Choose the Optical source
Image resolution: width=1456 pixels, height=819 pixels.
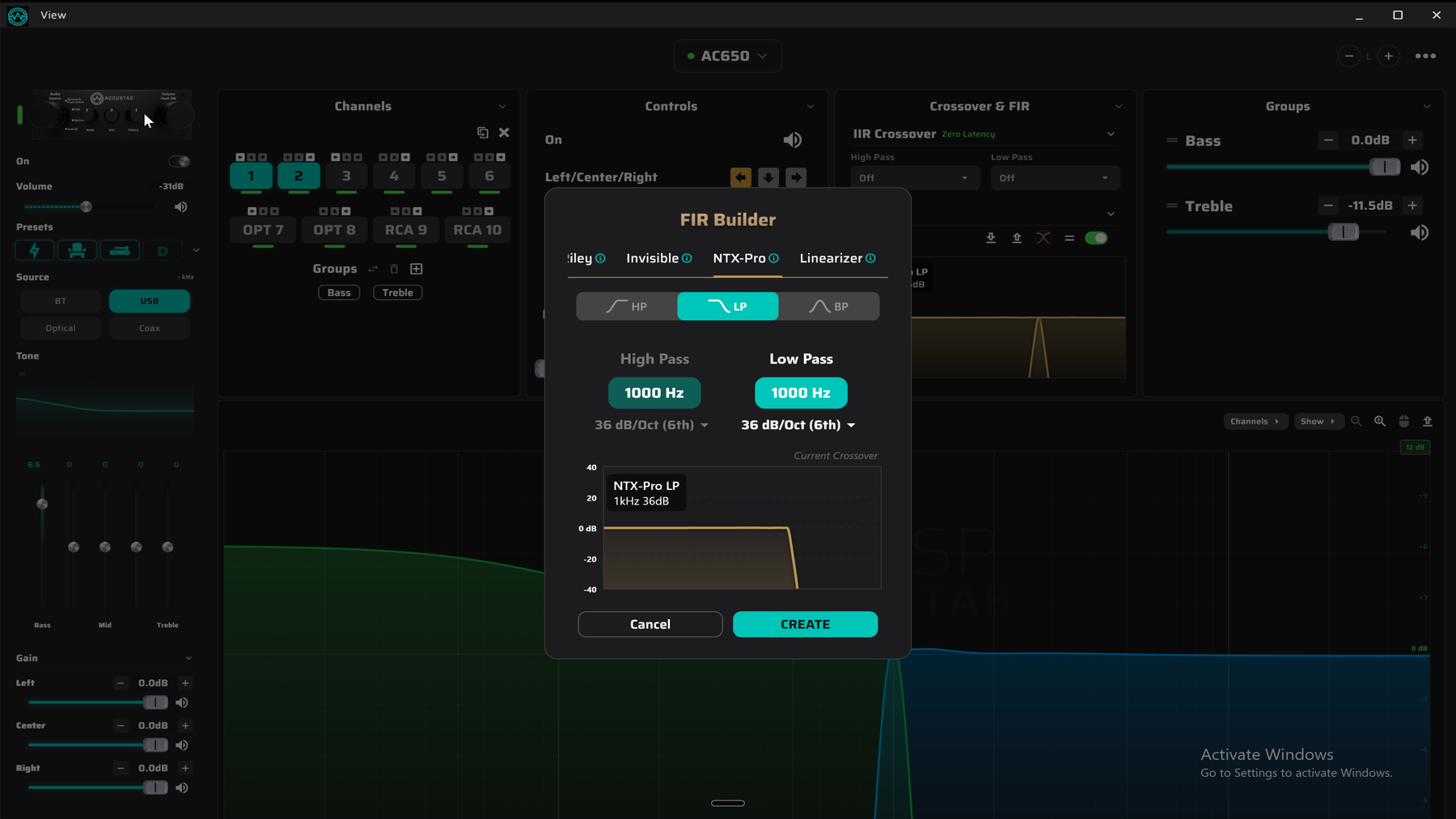tap(61, 328)
